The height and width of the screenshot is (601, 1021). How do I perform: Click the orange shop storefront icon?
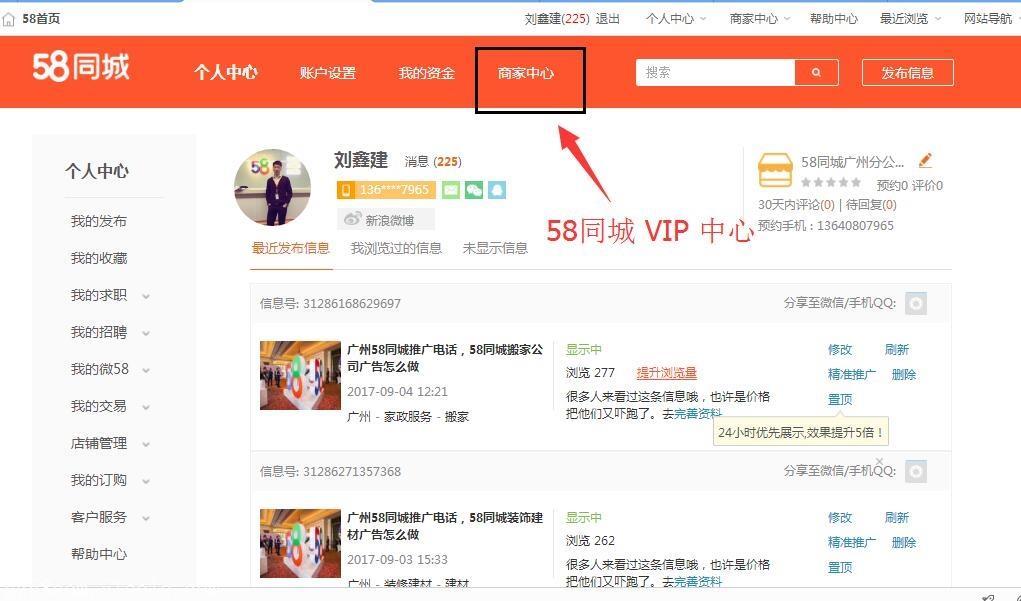pyautogui.click(x=775, y=170)
